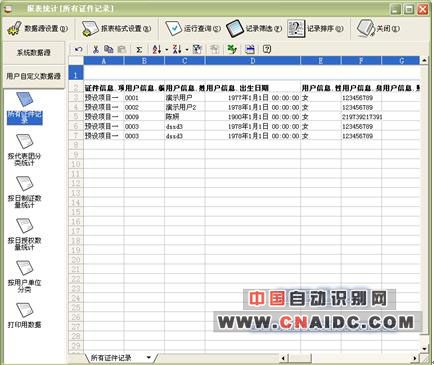Click the scissors cut icon
This screenshot has width=434, height=365.
click(96, 49)
